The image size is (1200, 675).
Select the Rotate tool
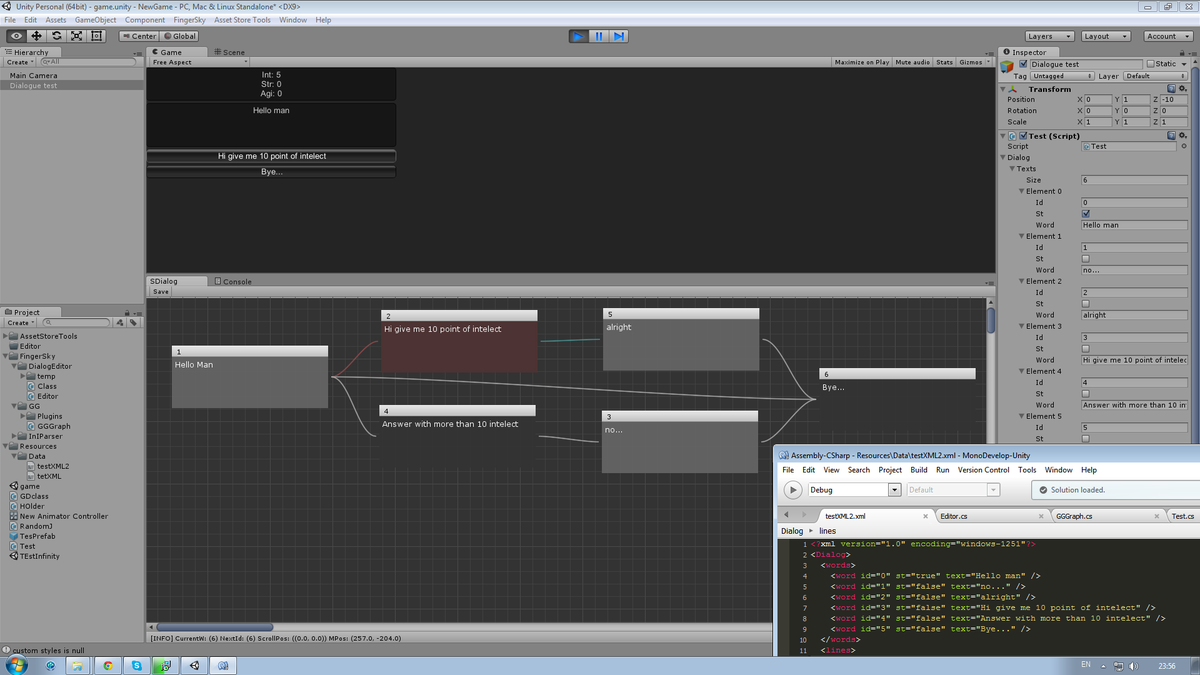57,36
